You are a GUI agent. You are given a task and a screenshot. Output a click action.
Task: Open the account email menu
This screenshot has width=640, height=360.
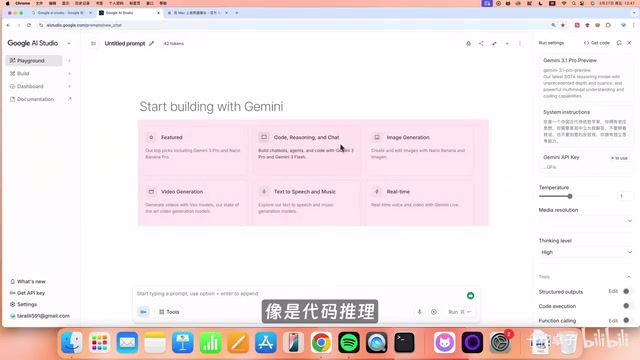tap(40, 316)
